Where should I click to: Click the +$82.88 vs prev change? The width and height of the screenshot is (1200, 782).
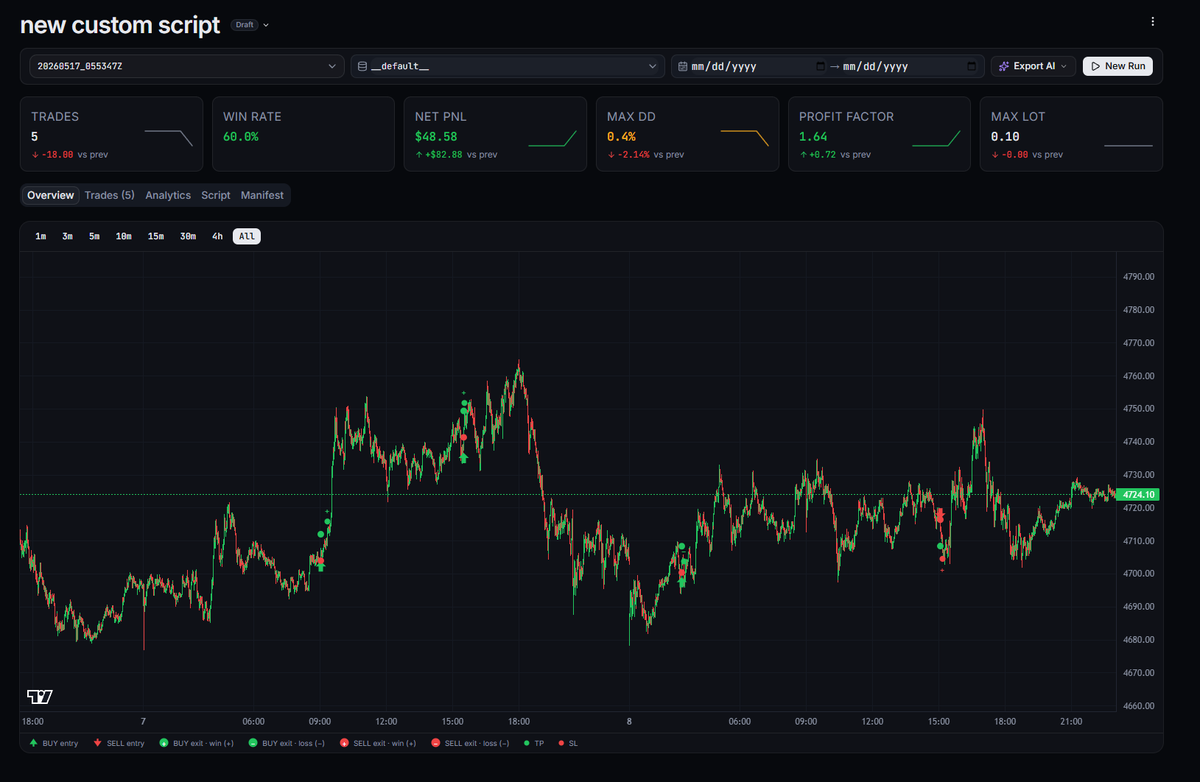[455, 155]
